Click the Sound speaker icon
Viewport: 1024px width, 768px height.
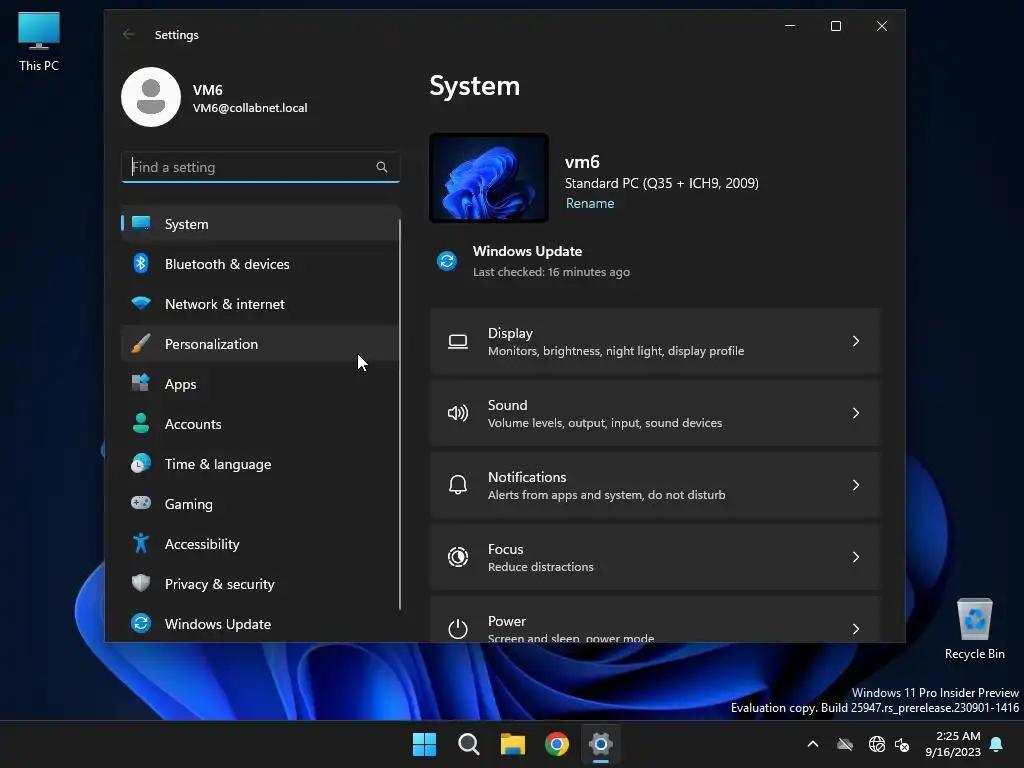[458, 413]
